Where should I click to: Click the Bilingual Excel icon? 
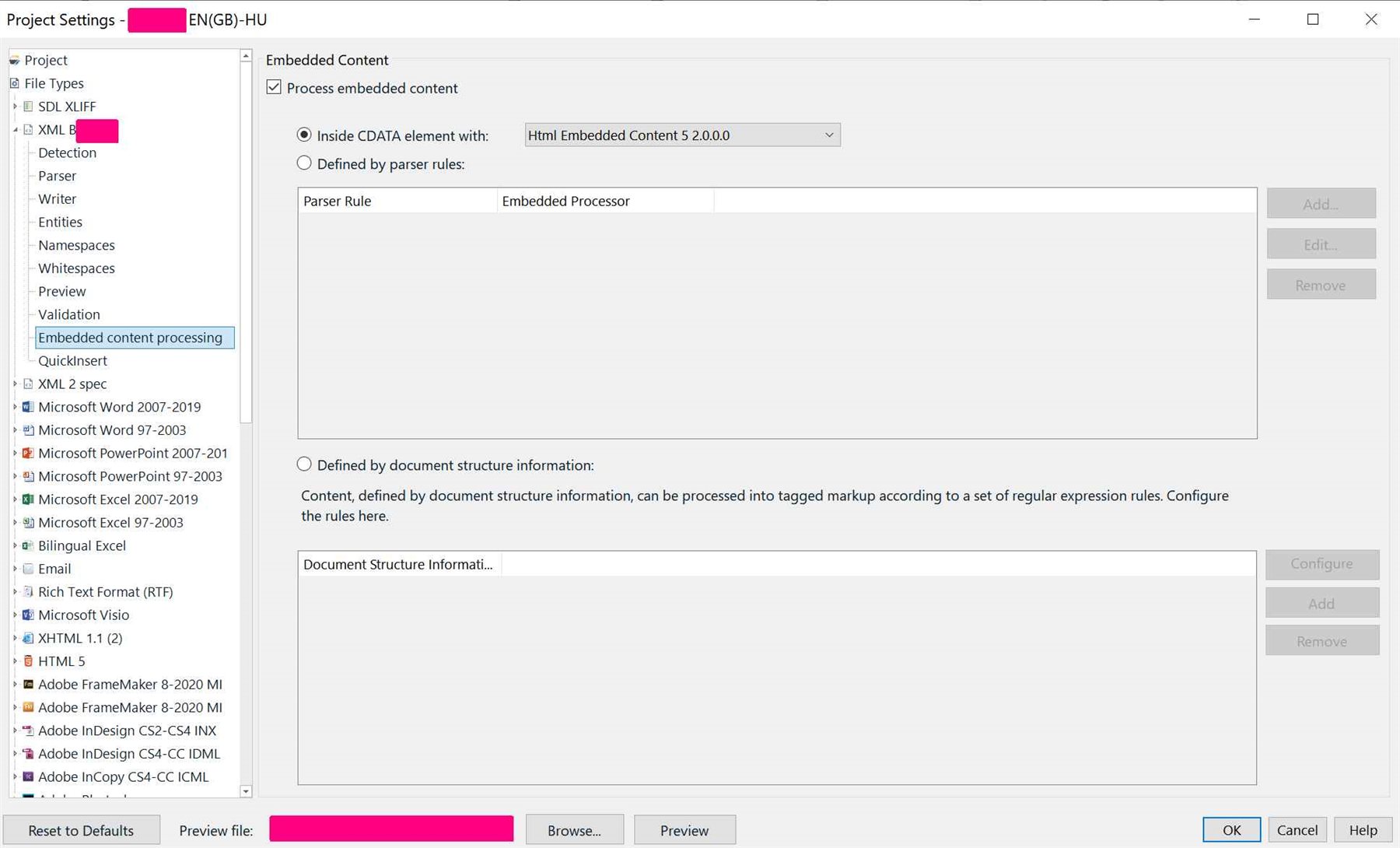[x=28, y=545]
